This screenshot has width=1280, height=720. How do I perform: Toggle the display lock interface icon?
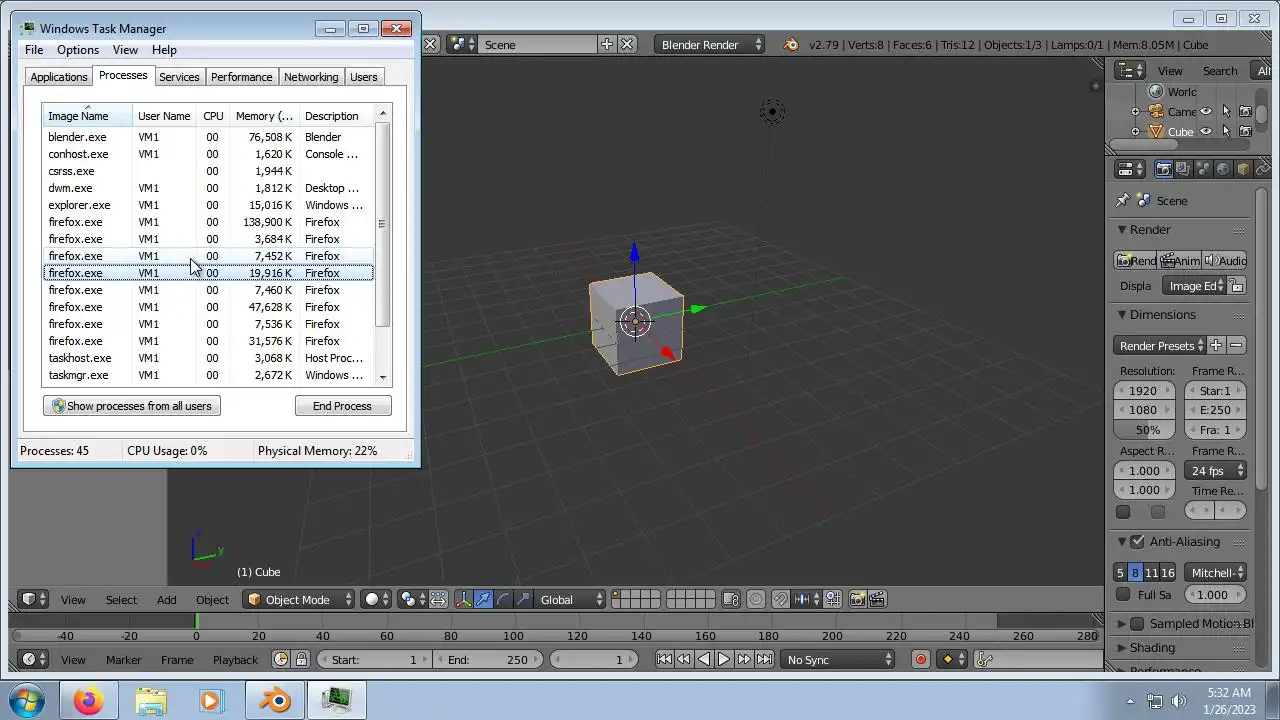click(1237, 286)
